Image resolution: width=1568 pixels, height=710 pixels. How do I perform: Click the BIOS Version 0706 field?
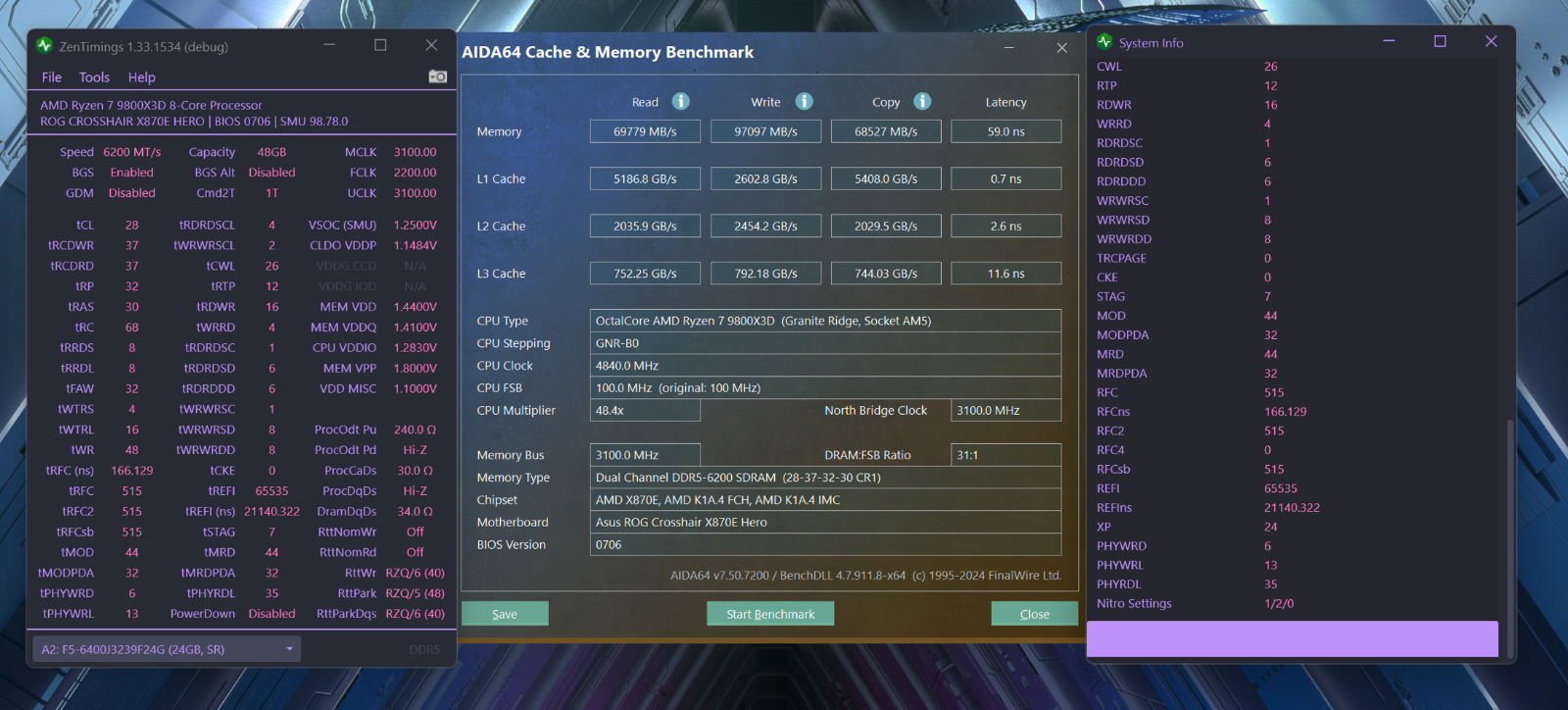[x=825, y=545]
